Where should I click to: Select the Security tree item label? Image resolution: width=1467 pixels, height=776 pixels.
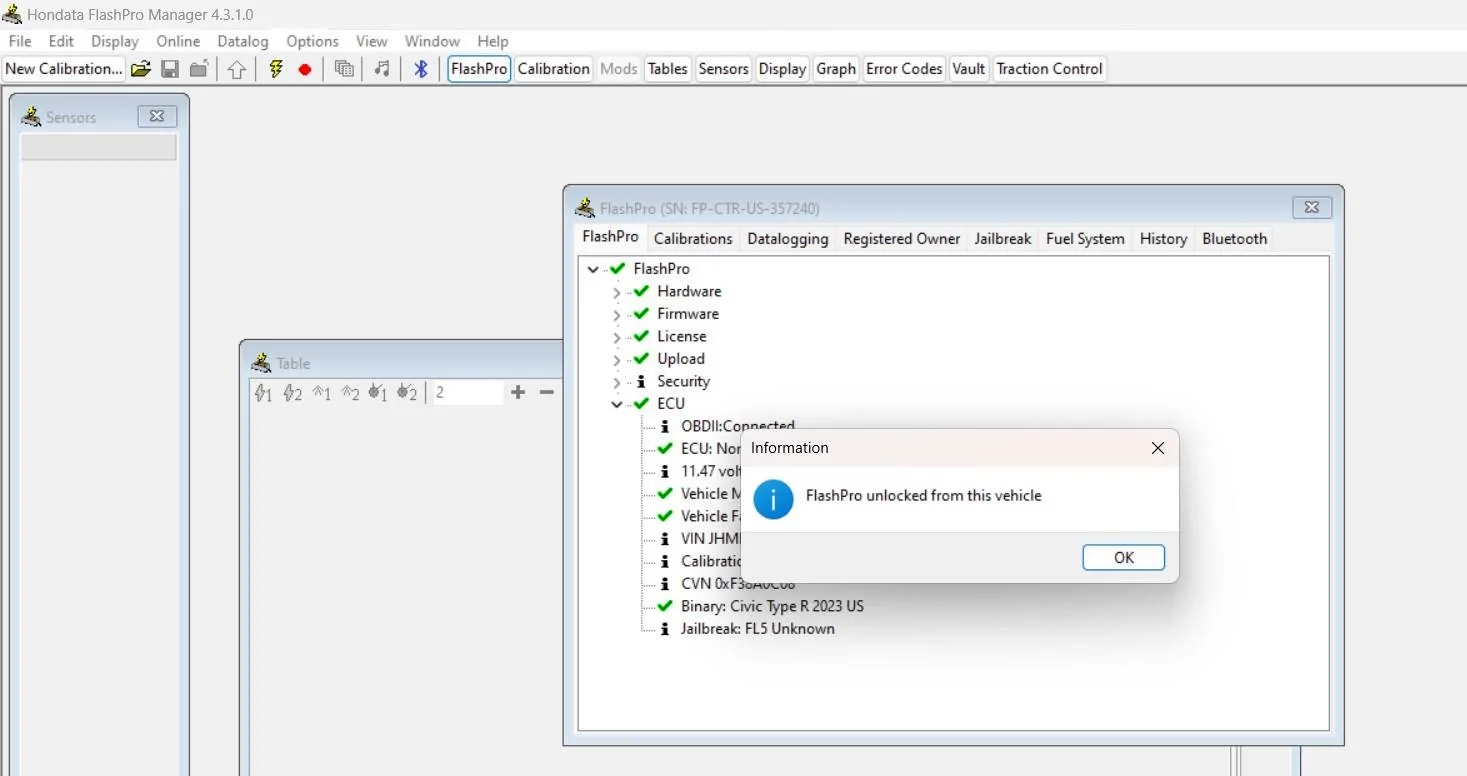(683, 382)
